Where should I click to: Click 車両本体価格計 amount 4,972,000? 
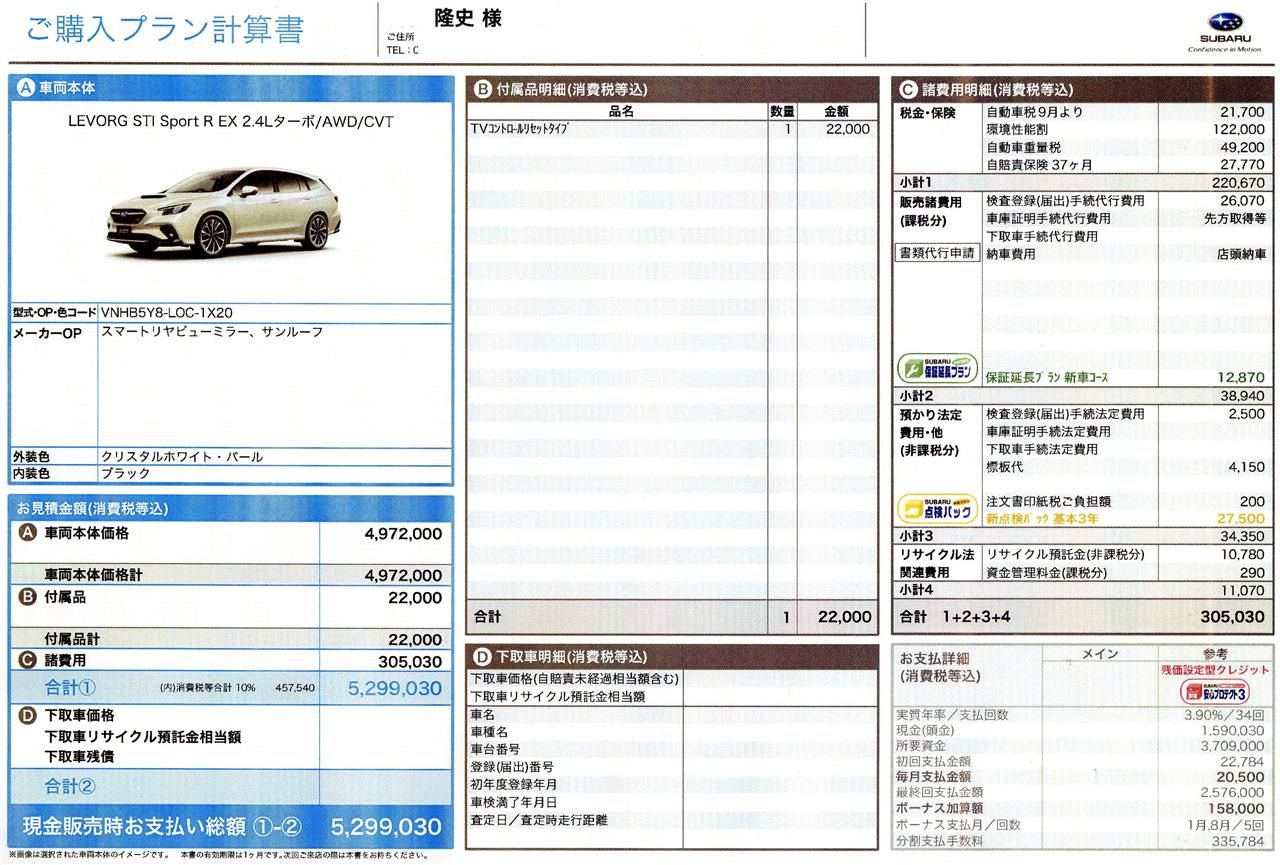click(x=404, y=576)
